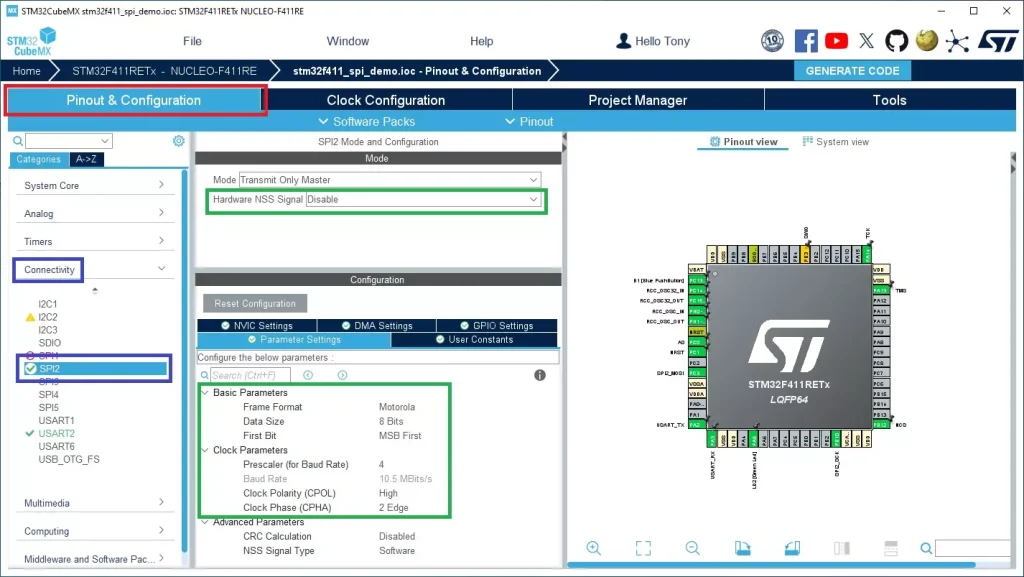Open the GPIO Settings tab
Image resolution: width=1024 pixels, height=577 pixels.
496,325
